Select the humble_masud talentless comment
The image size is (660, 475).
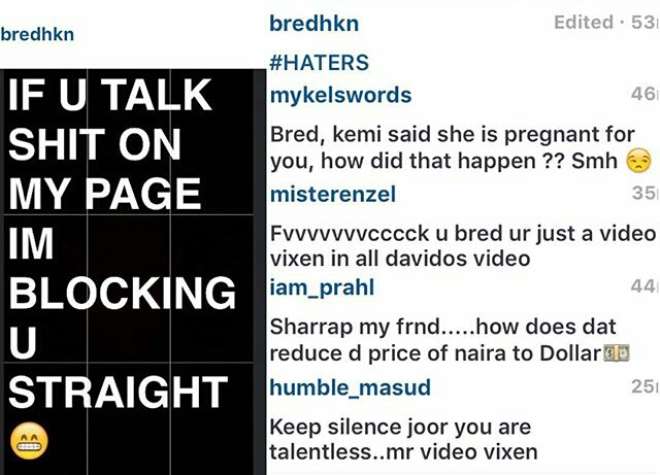403,440
